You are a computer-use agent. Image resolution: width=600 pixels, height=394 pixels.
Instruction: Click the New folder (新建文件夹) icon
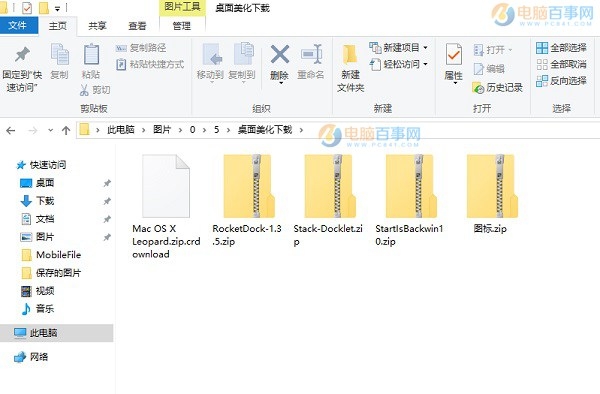coord(350,54)
